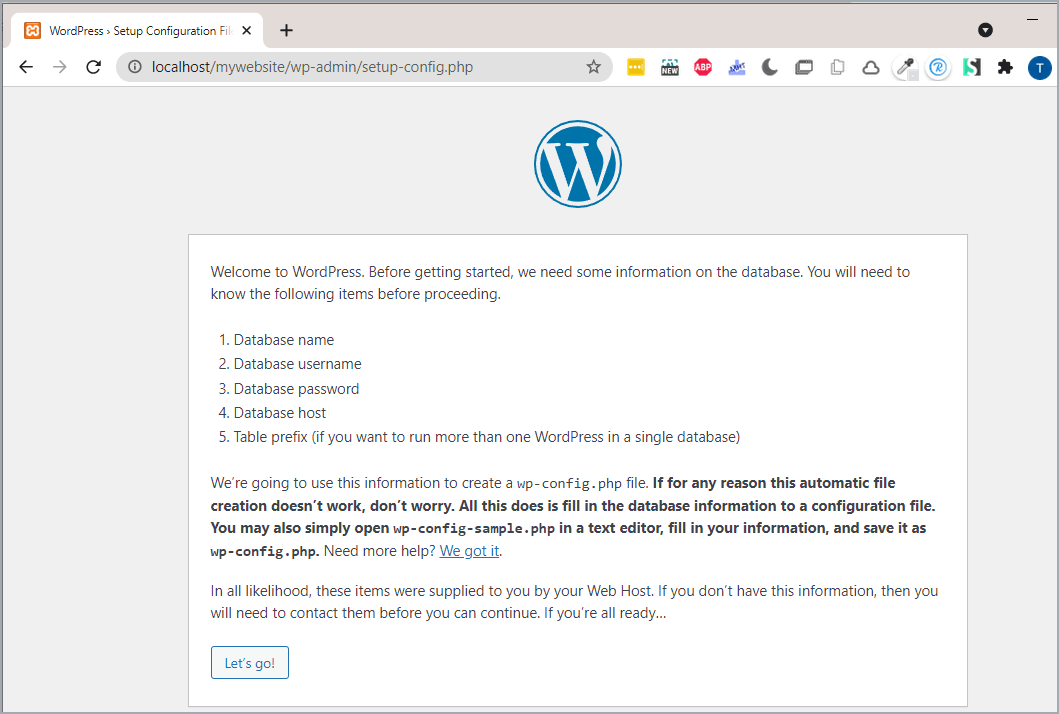Open a new tab with plus button
The height and width of the screenshot is (714, 1059).
point(286,30)
